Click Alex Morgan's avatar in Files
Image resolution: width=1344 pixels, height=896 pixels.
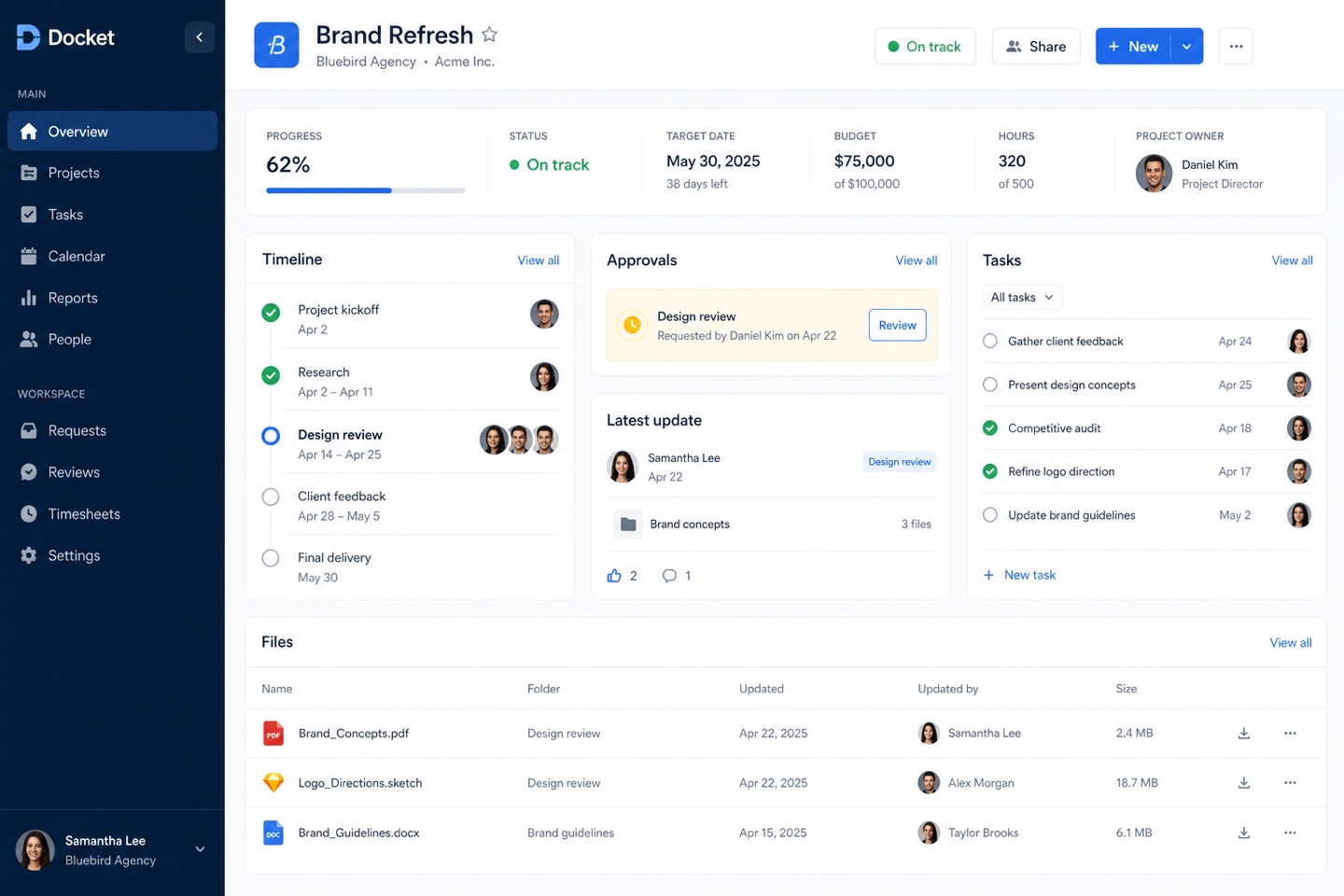tap(929, 783)
